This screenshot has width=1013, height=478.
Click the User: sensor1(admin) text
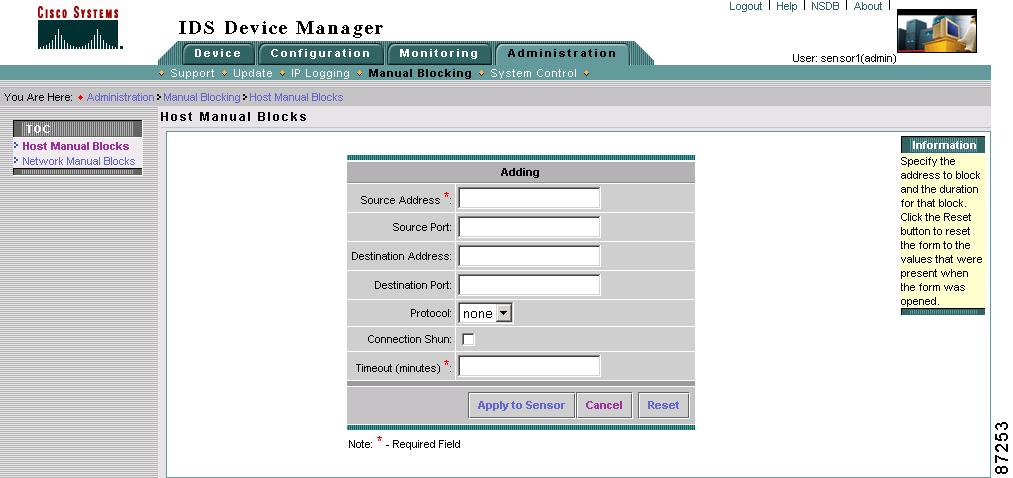coord(844,58)
